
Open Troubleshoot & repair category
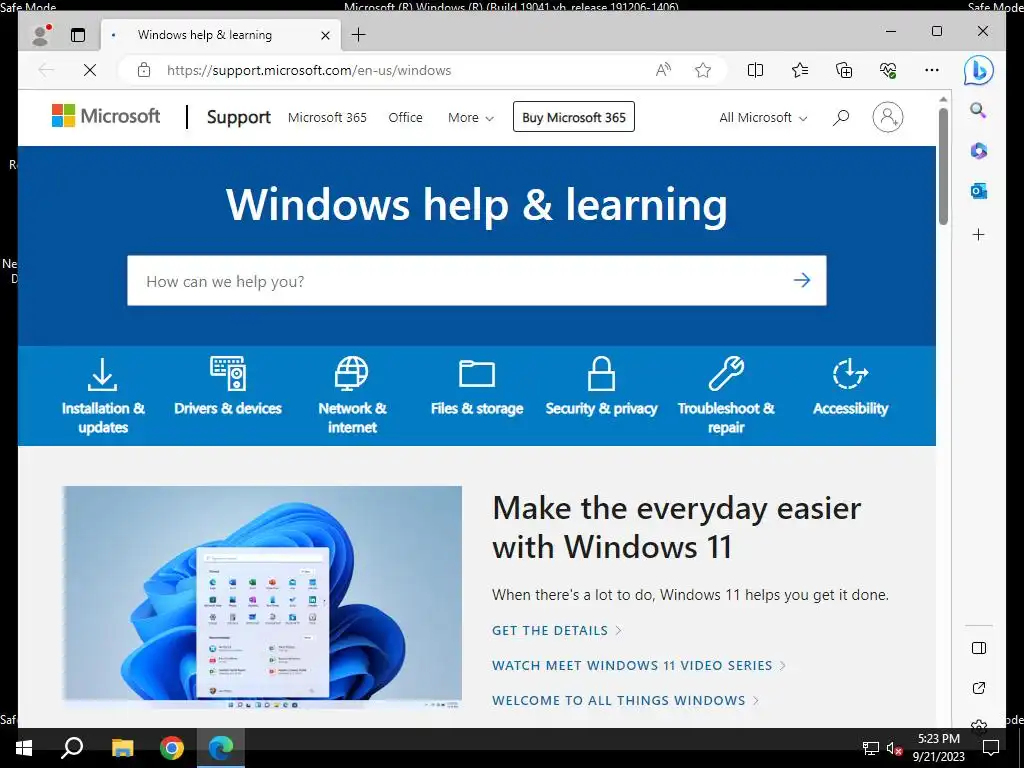(726, 396)
